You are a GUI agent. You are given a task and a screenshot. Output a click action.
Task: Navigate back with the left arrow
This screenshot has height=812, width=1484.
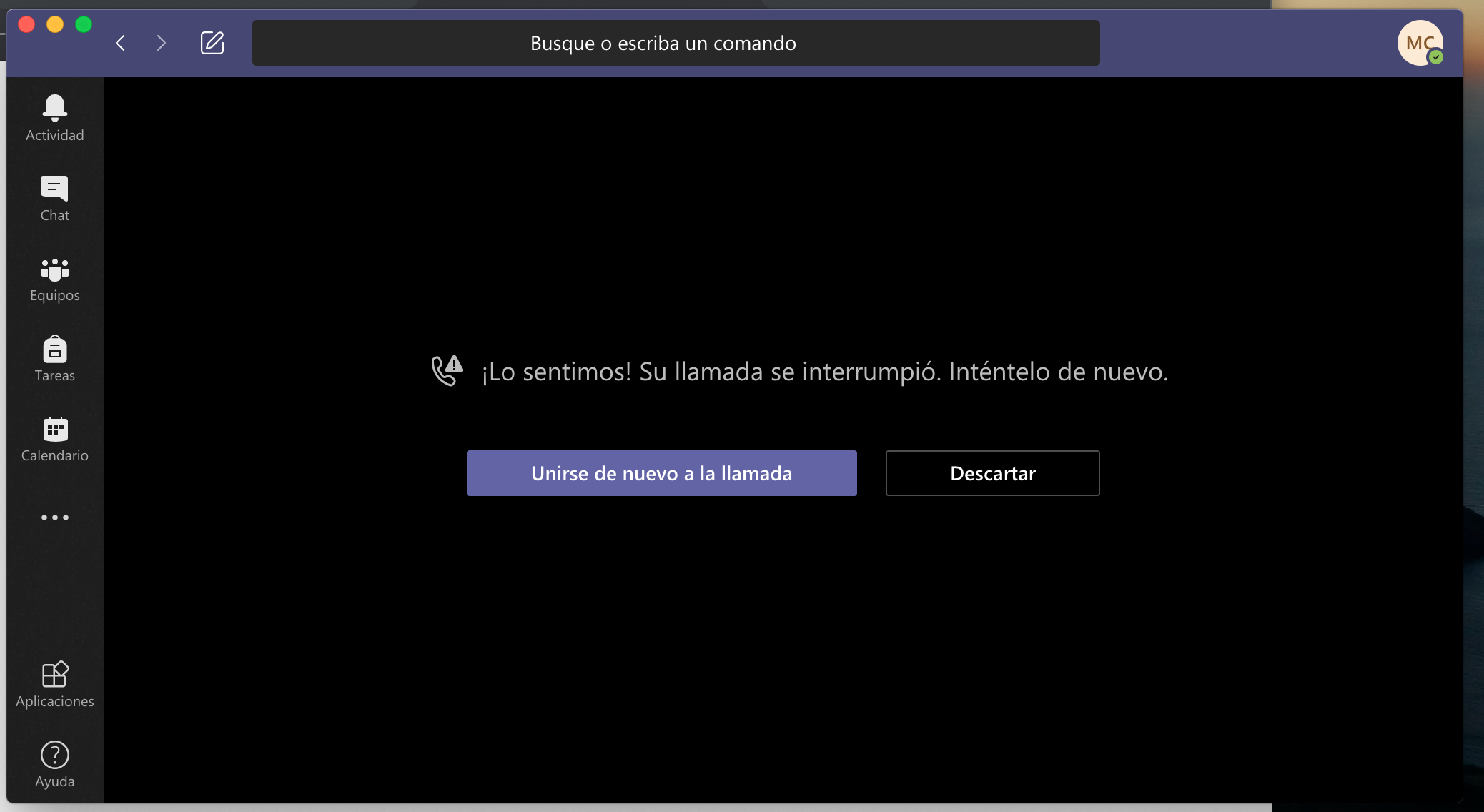pyautogui.click(x=121, y=43)
